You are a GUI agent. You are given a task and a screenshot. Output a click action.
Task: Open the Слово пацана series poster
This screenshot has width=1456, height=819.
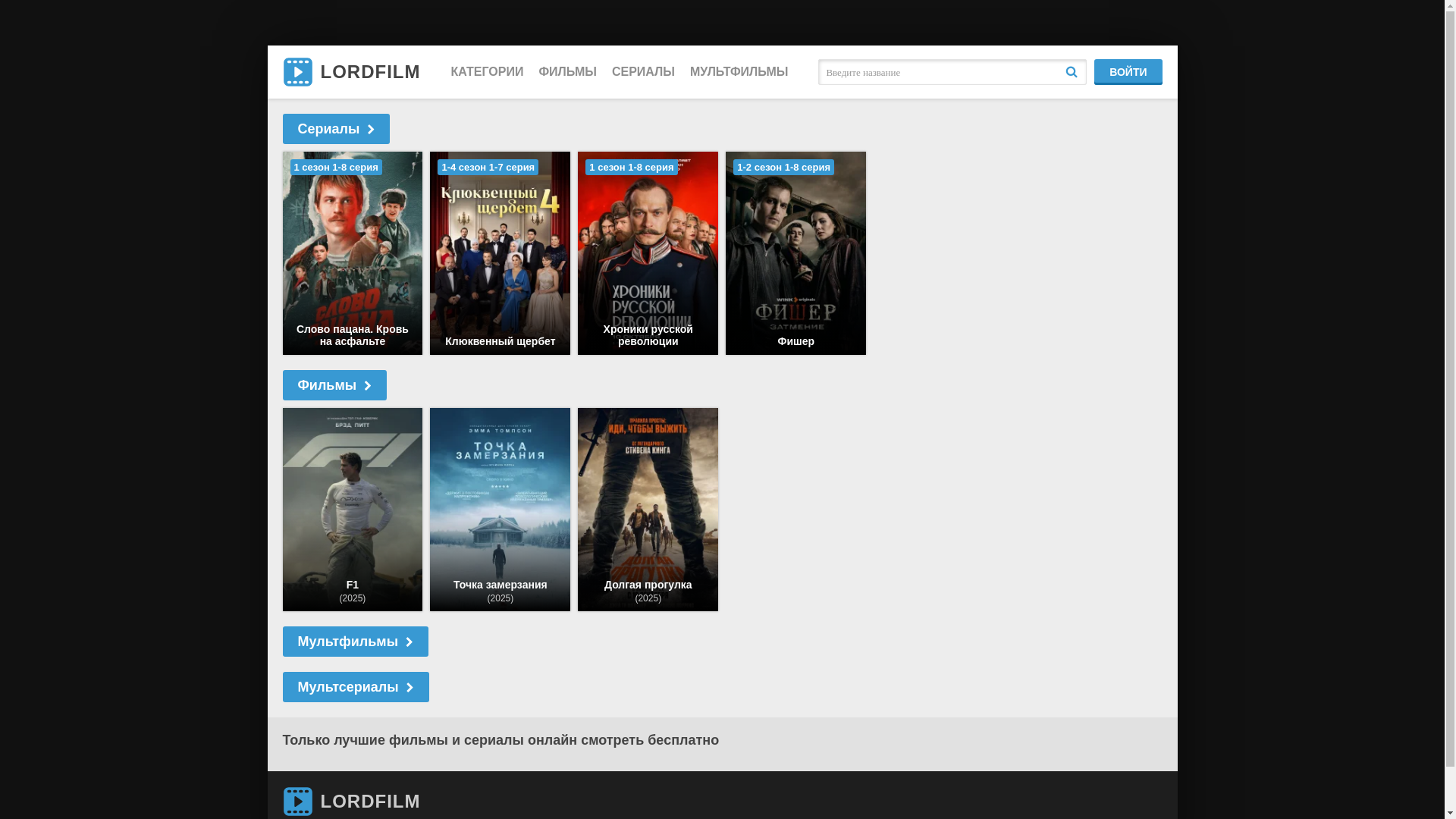click(352, 253)
